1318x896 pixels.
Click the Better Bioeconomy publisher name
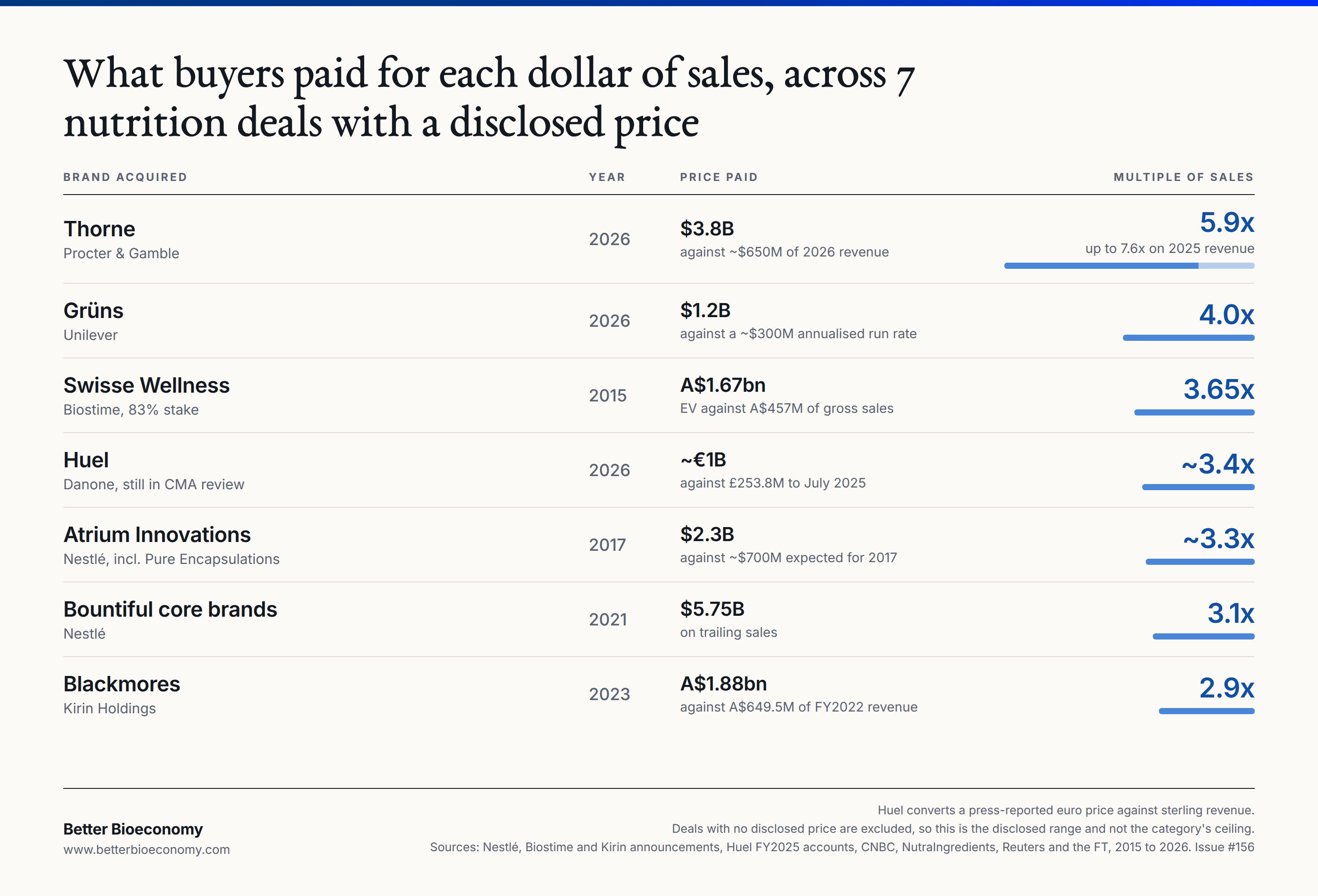tap(133, 829)
